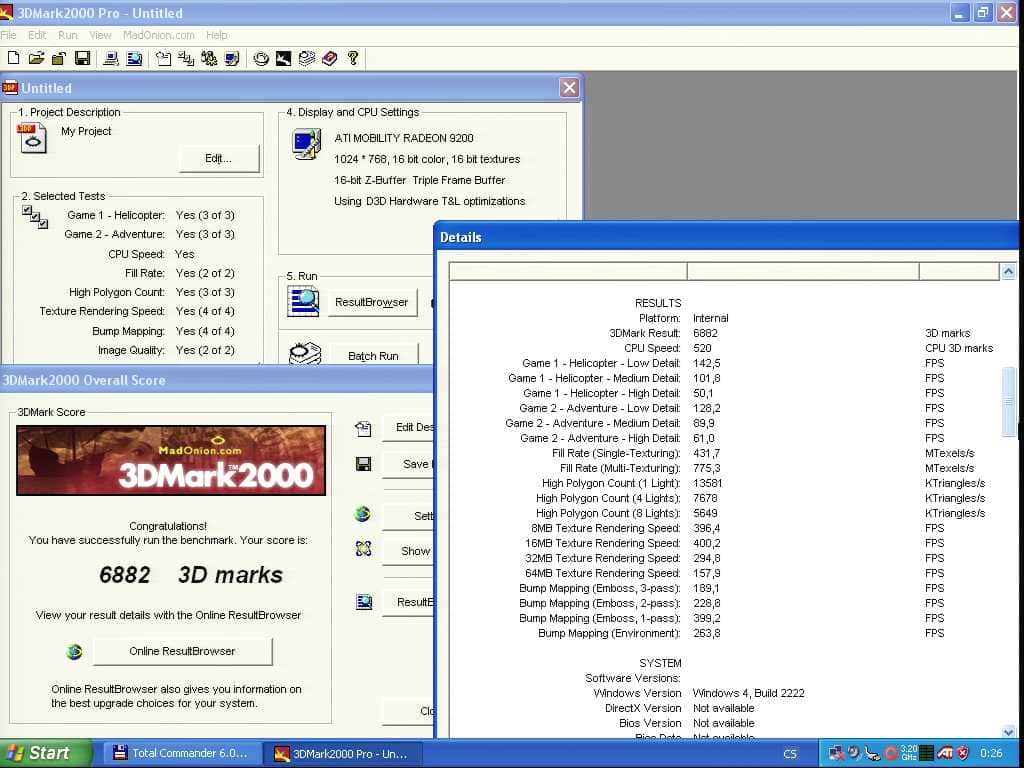Click the first column header in Details list
The height and width of the screenshot is (768, 1024).
click(x=568, y=271)
